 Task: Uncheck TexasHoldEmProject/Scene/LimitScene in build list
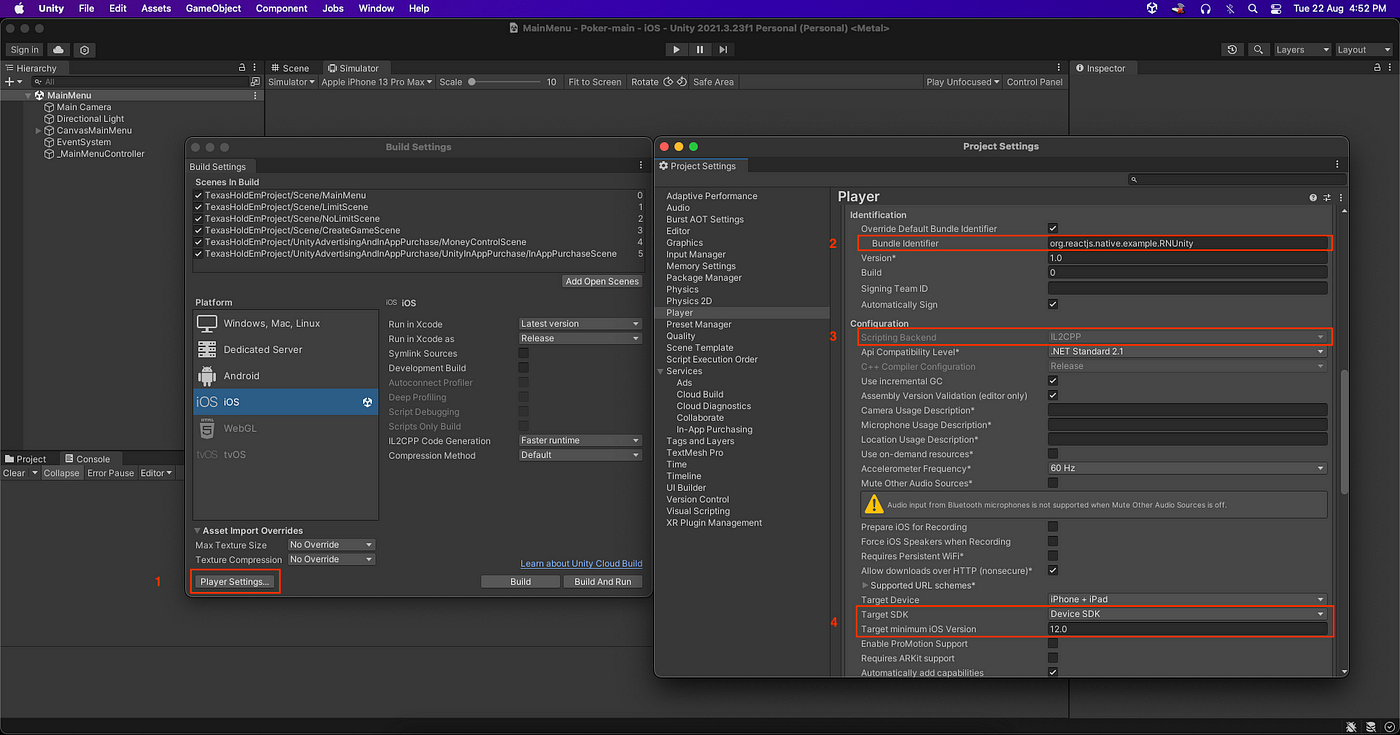click(x=198, y=207)
